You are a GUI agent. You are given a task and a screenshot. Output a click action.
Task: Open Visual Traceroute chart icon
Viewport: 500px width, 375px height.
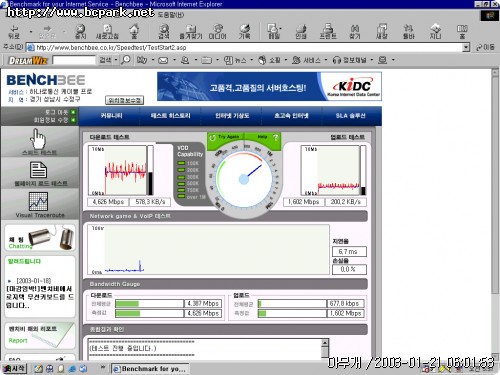tap(38, 201)
